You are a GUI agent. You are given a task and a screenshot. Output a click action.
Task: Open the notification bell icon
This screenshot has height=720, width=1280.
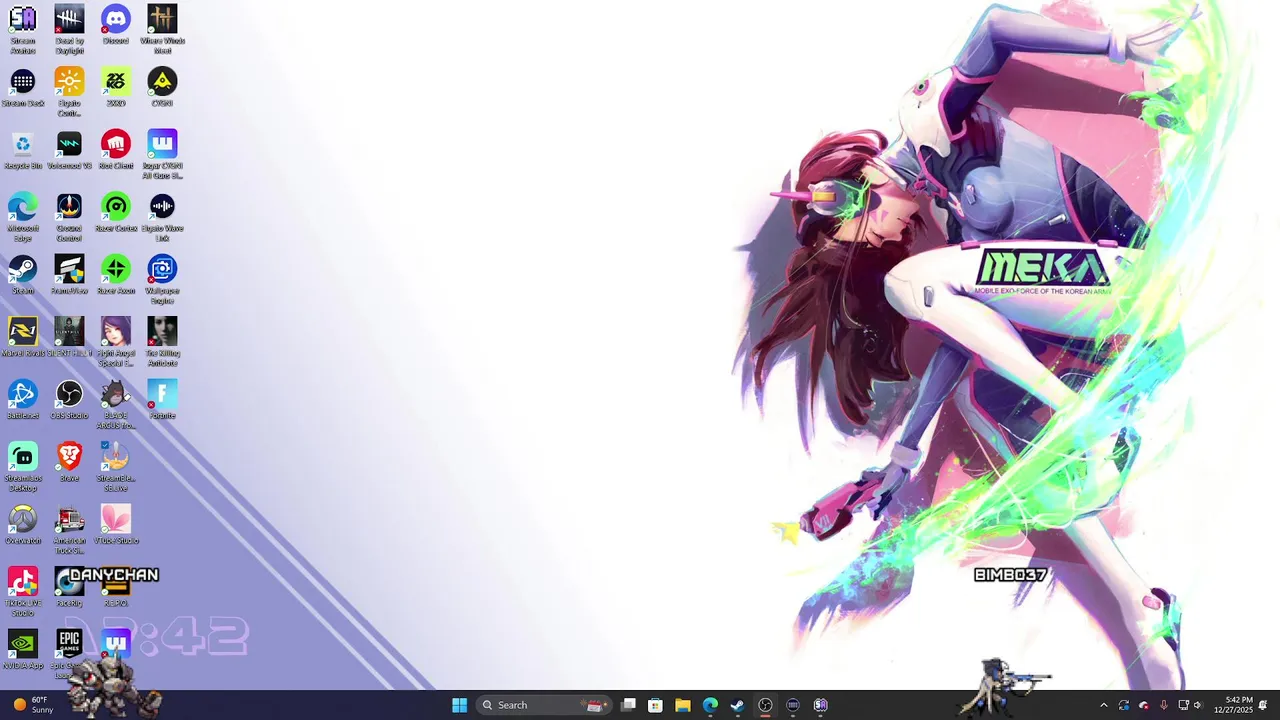pos(1263,705)
